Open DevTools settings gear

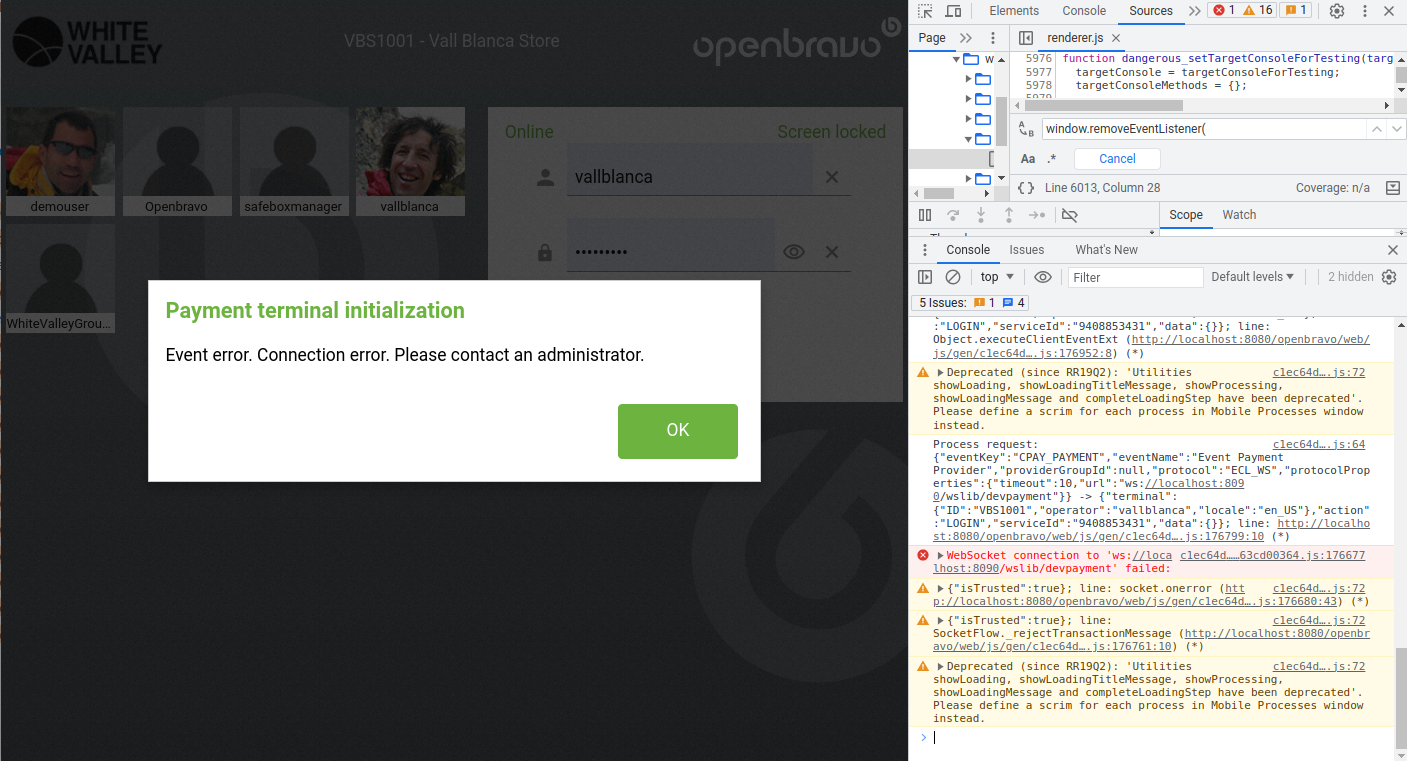click(1337, 11)
